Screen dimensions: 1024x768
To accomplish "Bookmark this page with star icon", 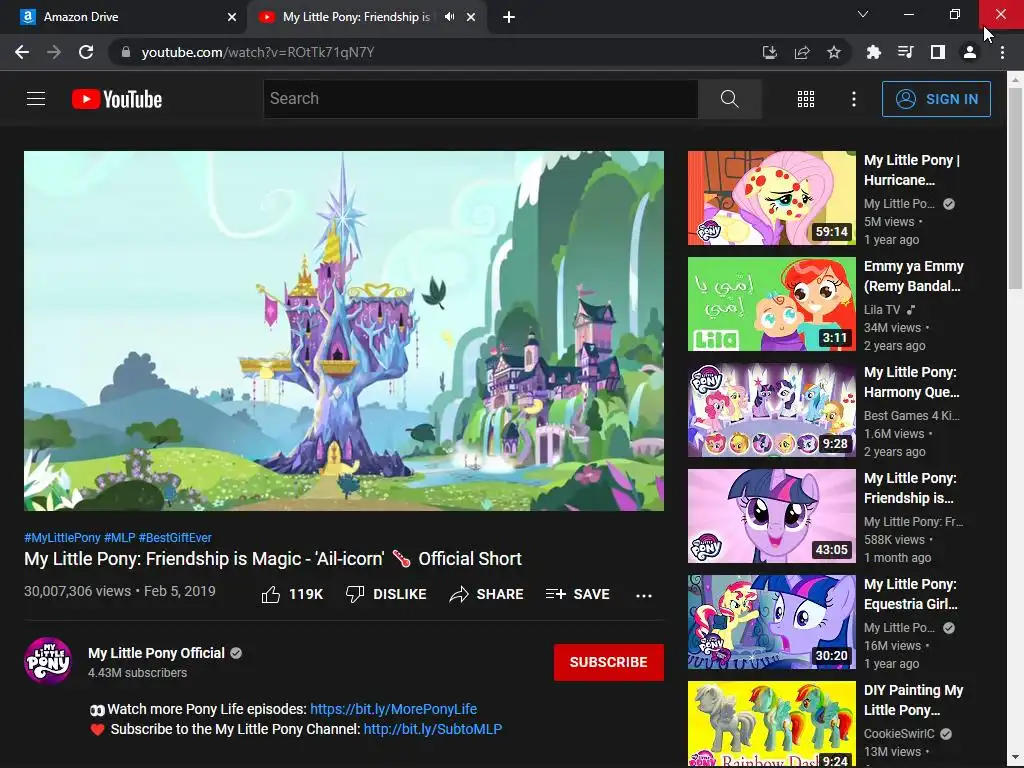I will [834, 52].
